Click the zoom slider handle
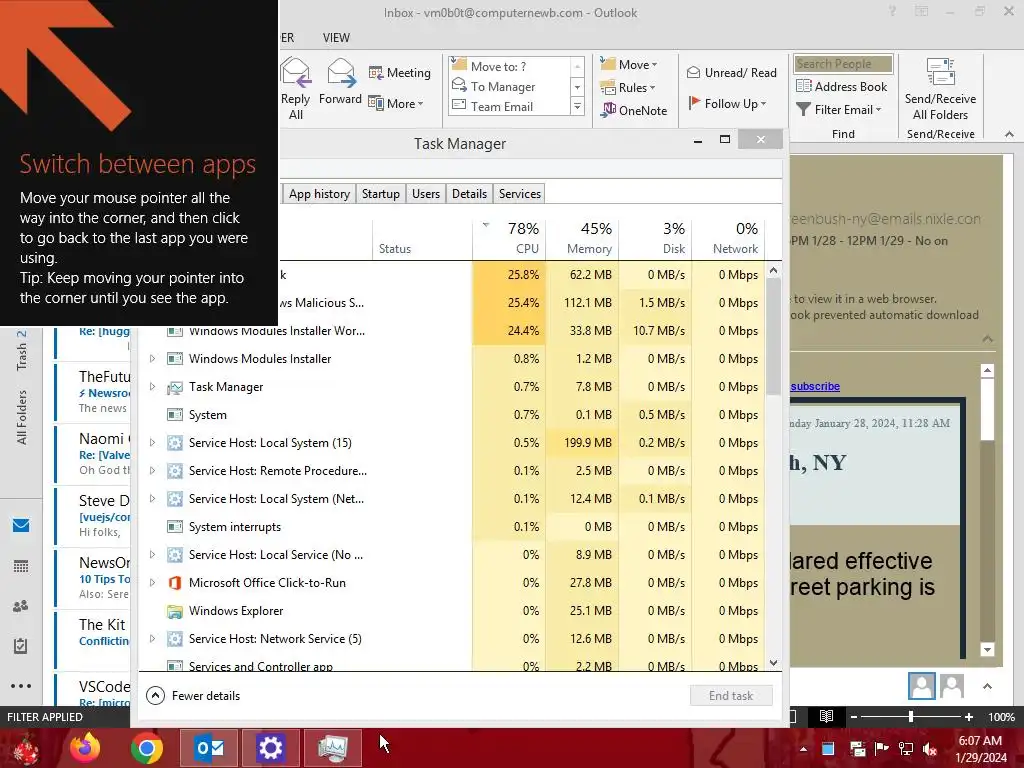The height and width of the screenshot is (768, 1024). (910, 716)
